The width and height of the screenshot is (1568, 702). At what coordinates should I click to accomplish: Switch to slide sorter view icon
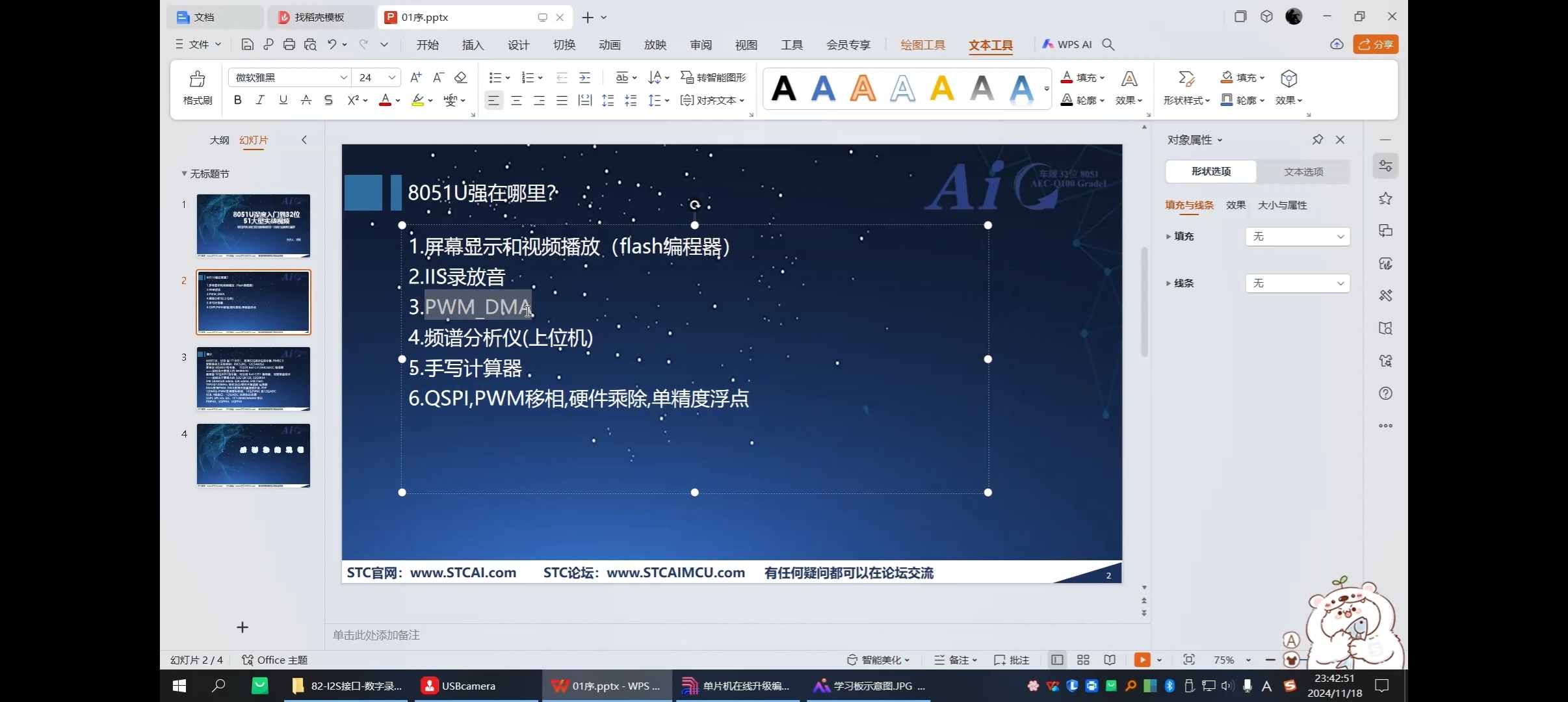click(1083, 660)
